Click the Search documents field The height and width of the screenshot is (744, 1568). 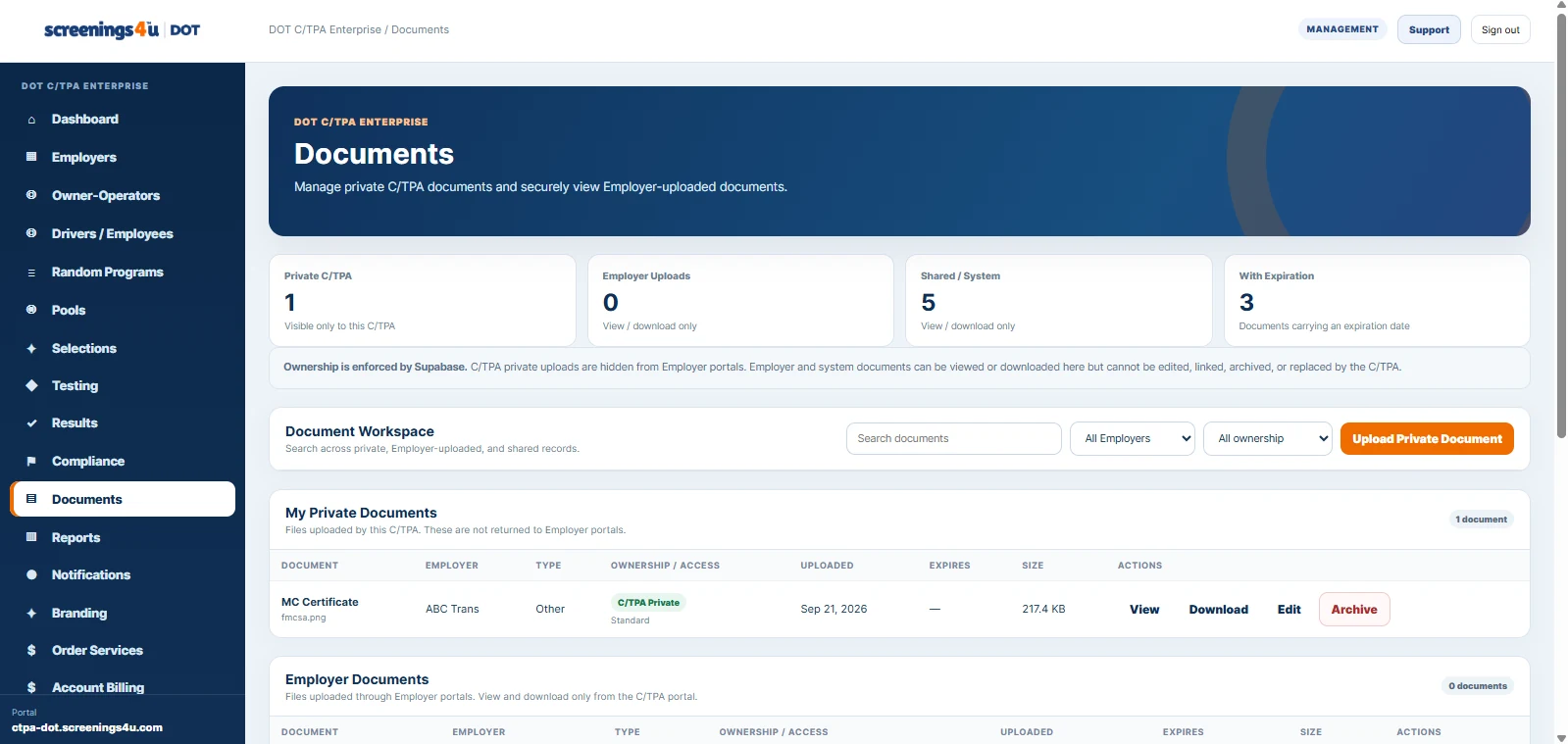(954, 439)
